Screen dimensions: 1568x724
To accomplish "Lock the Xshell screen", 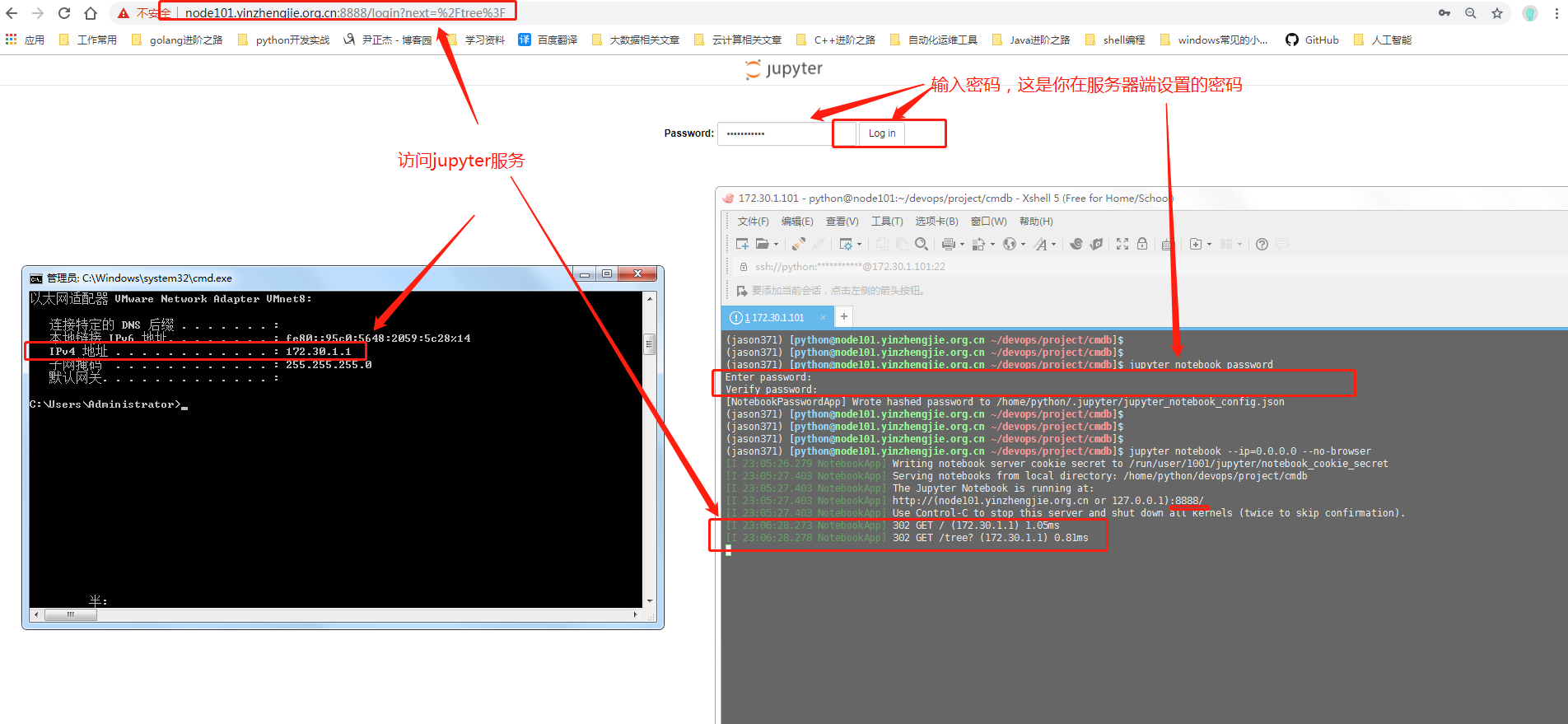I will (1142, 244).
